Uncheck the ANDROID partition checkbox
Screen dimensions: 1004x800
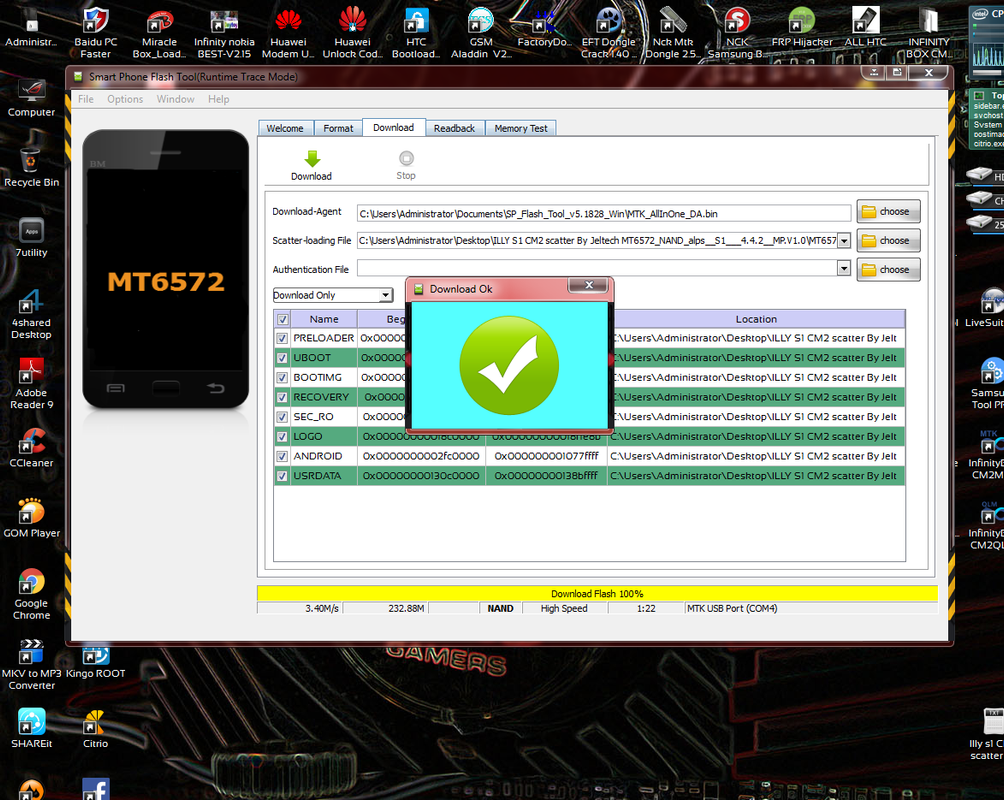coord(282,457)
